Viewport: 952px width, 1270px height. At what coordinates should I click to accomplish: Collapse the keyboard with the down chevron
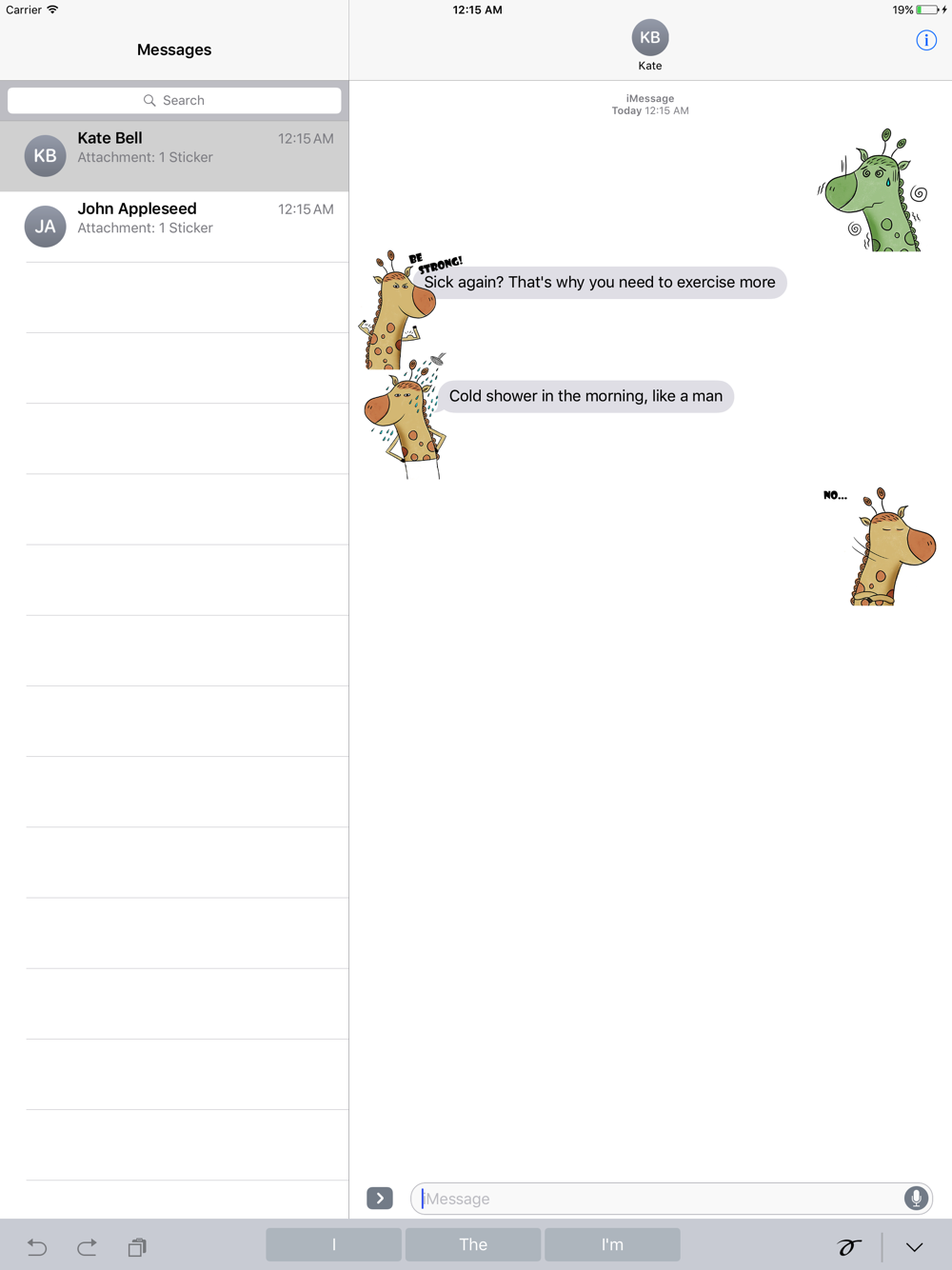915,1247
